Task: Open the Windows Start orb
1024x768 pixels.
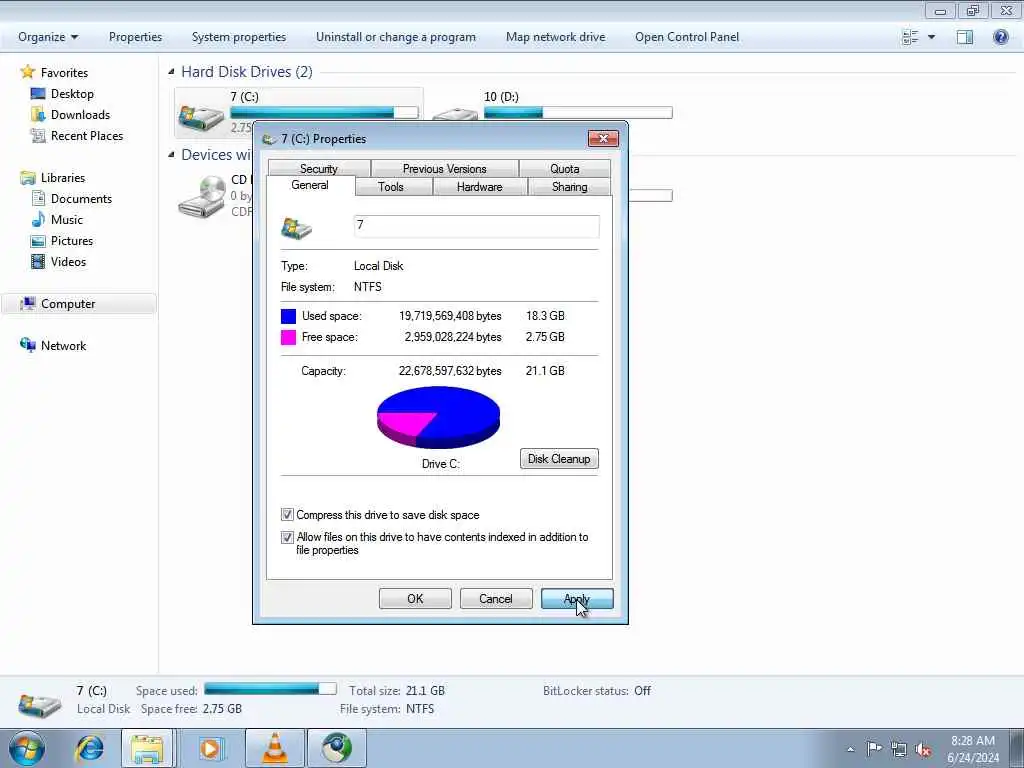Action: point(26,748)
